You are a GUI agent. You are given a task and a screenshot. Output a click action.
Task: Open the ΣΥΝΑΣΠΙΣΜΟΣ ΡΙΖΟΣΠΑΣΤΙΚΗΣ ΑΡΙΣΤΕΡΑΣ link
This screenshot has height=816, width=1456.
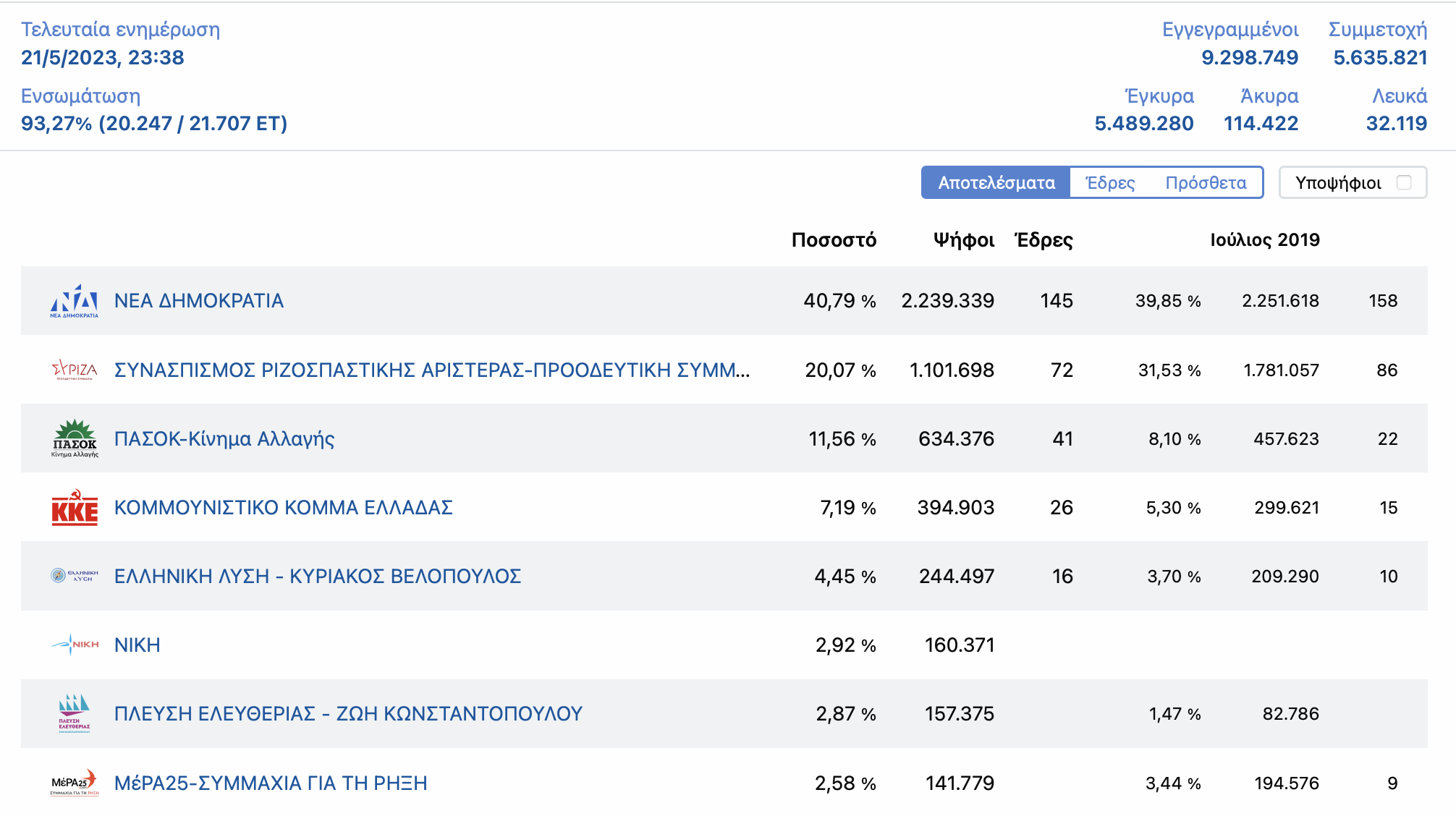point(432,370)
